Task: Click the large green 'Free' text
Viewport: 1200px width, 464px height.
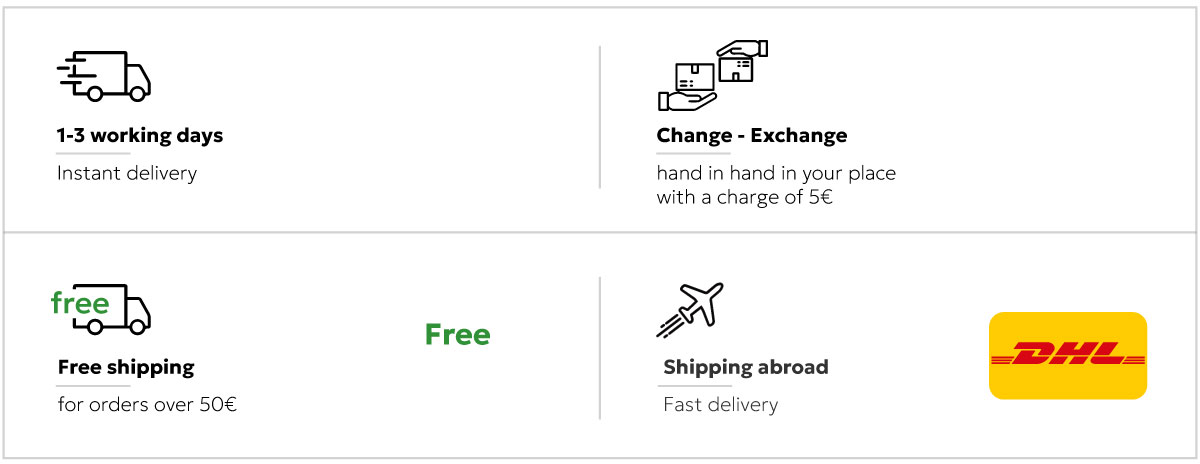Action: pos(457,334)
